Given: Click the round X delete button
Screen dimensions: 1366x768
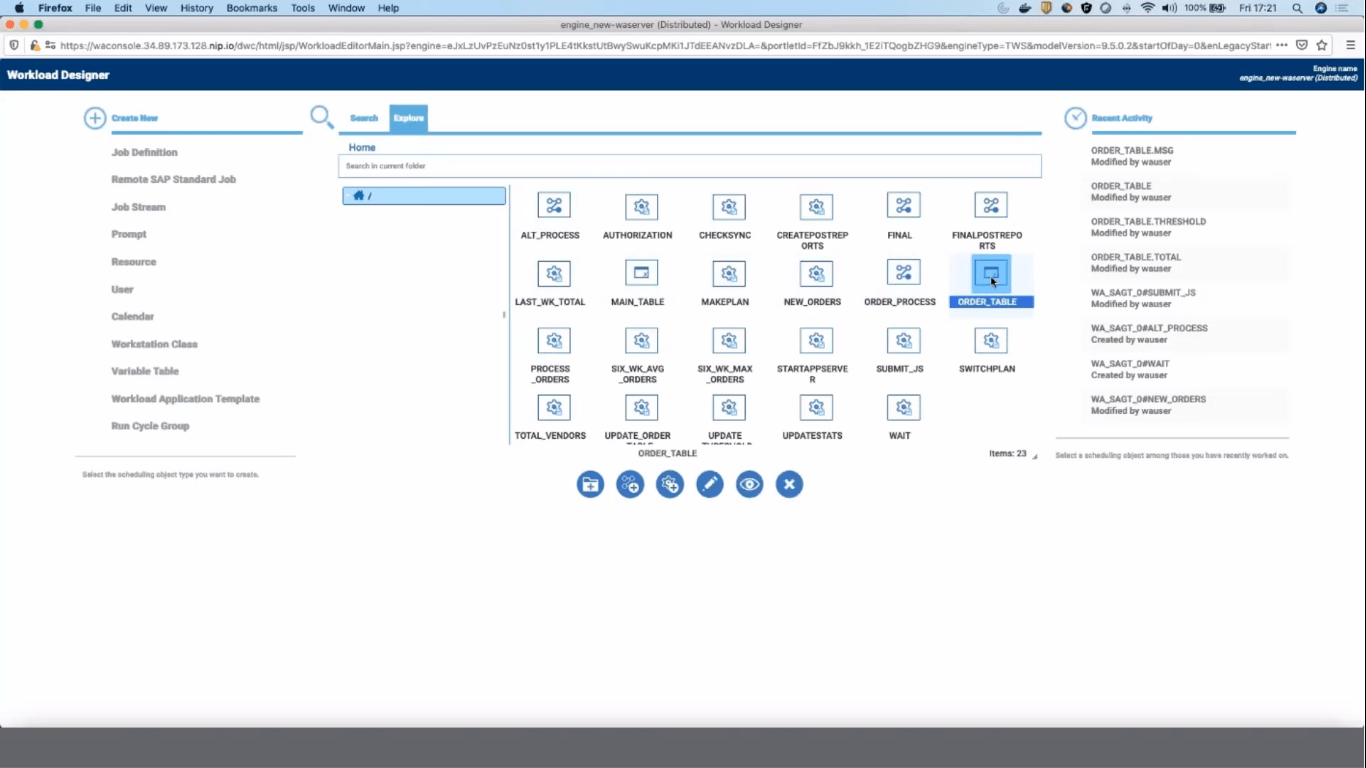Looking at the screenshot, I should pyautogui.click(x=789, y=485).
